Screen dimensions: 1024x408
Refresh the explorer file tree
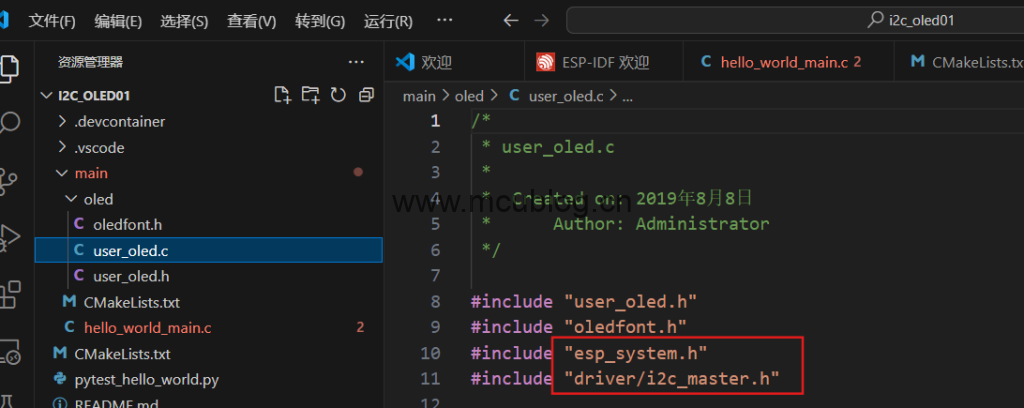coord(338,95)
